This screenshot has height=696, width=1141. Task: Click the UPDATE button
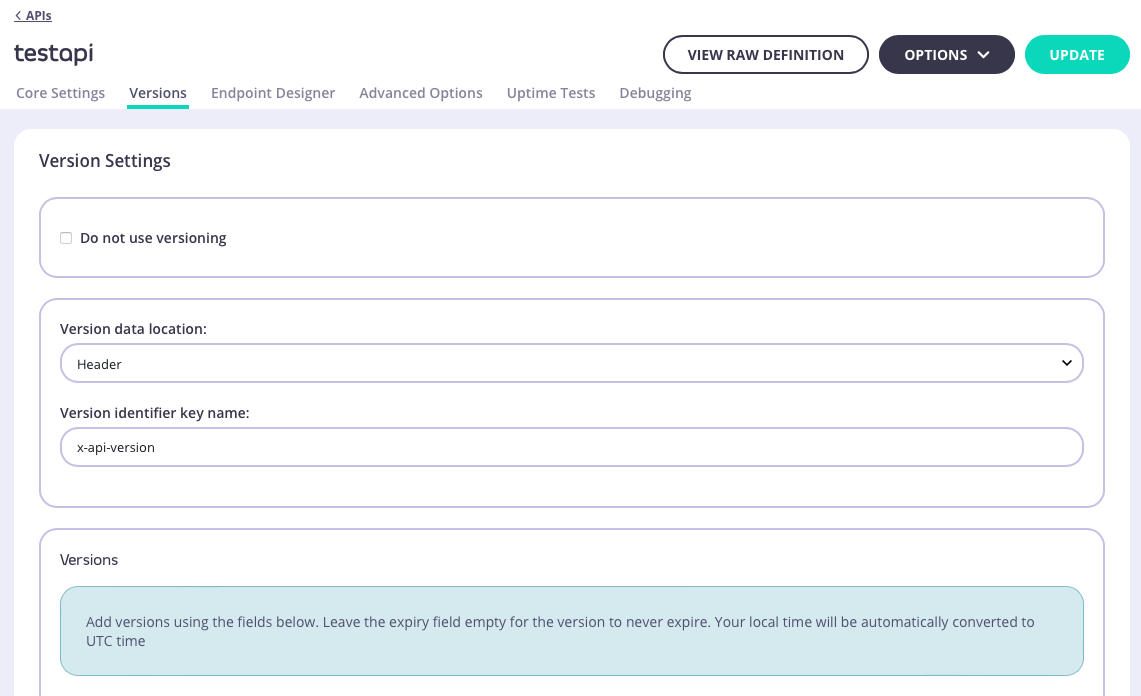point(1077,54)
